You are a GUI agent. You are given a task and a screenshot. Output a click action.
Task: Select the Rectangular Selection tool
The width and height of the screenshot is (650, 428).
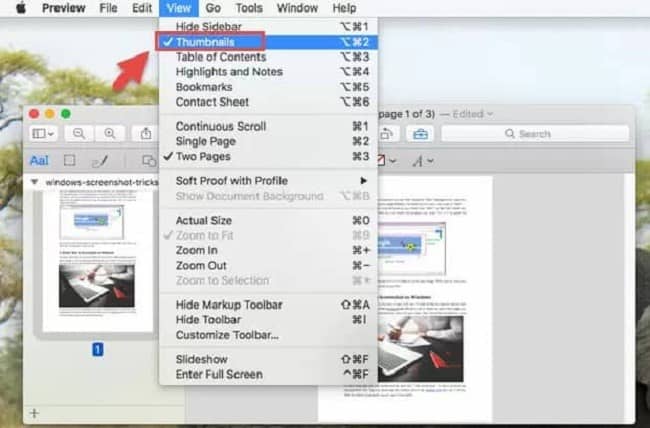[x=70, y=160]
